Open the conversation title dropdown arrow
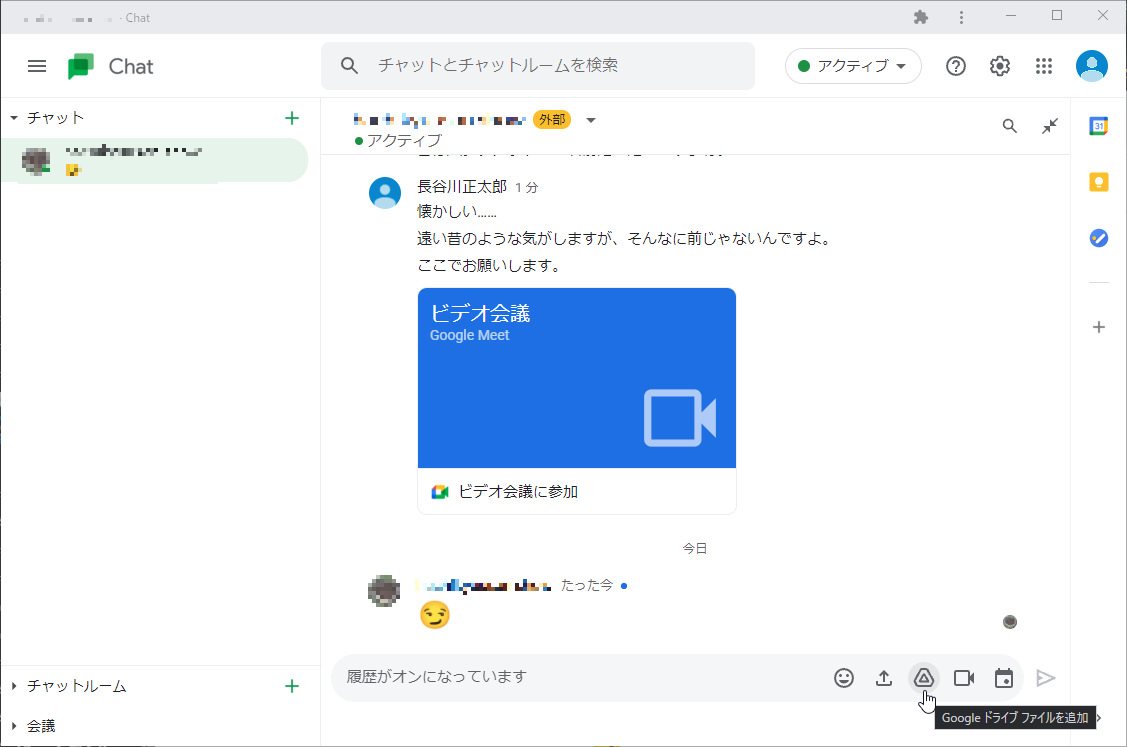Screen dimensions: 1127x747 tap(590, 119)
